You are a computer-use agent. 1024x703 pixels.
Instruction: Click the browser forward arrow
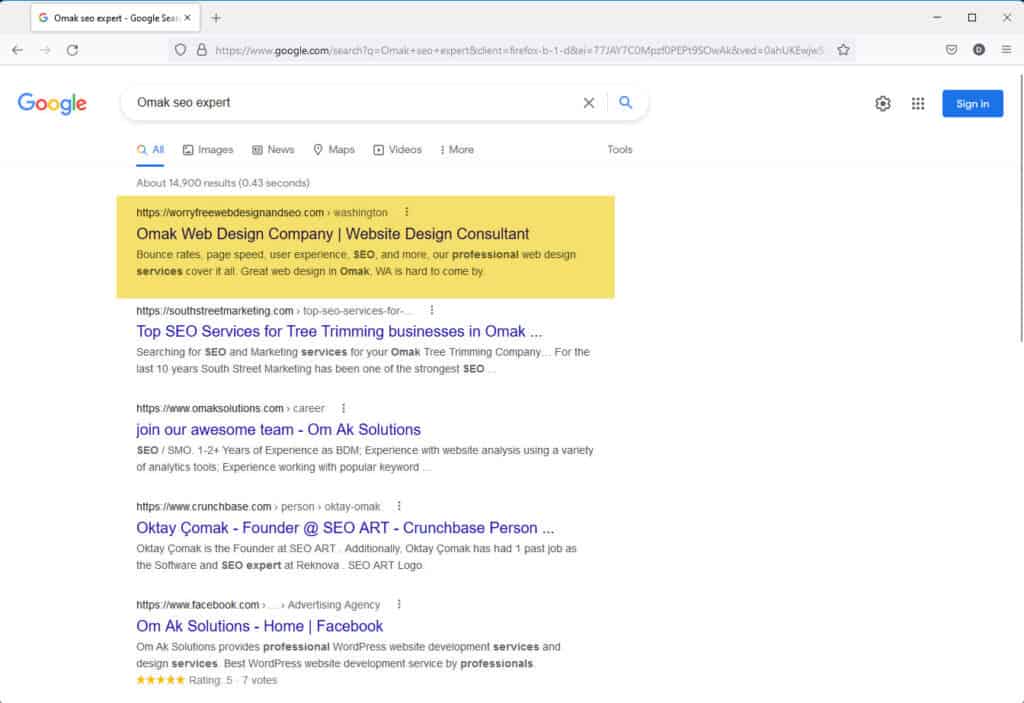coord(45,50)
